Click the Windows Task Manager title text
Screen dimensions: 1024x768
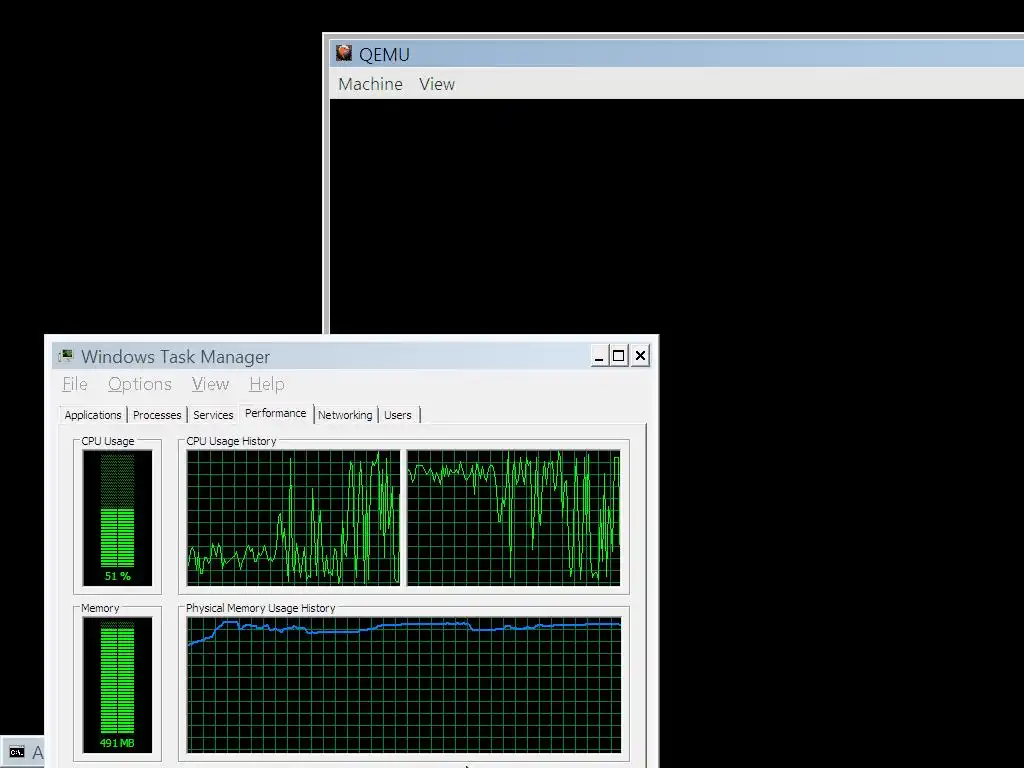tap(176, 357)
